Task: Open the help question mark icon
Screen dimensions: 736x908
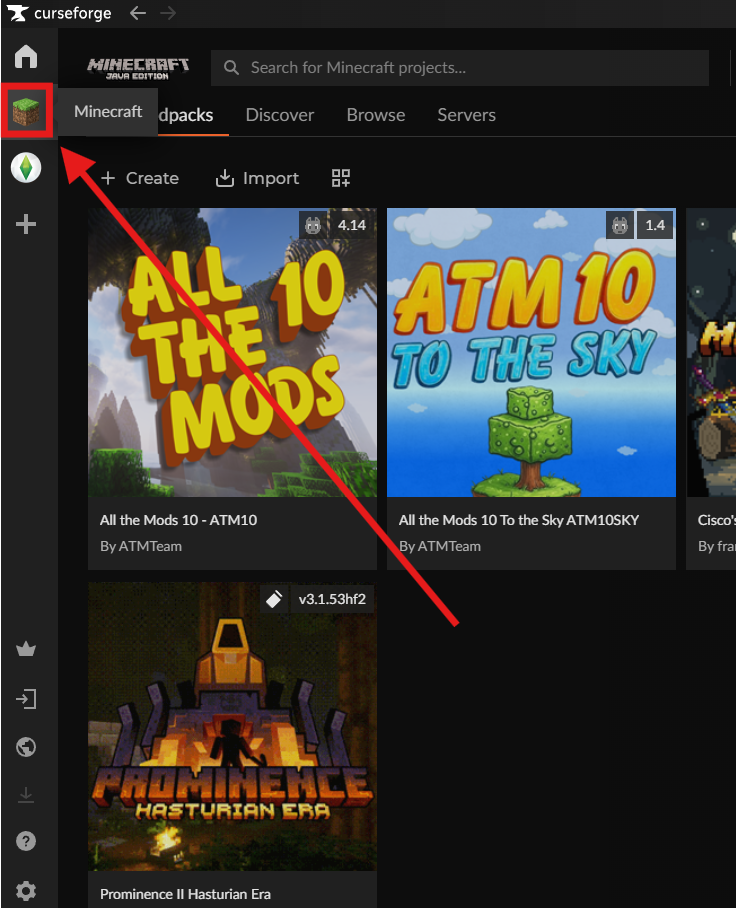Action: tap(26, 841)
